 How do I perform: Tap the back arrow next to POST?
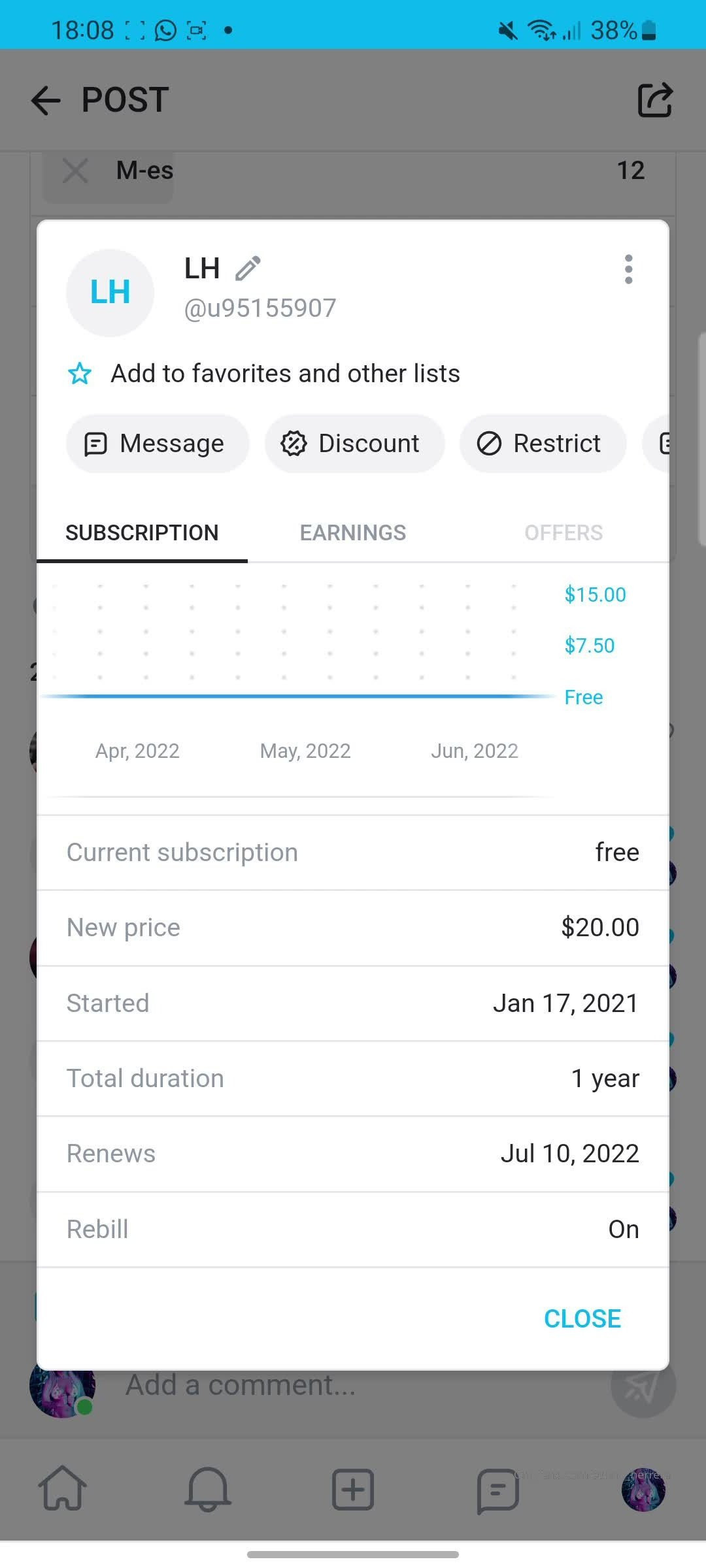point(46,101)
